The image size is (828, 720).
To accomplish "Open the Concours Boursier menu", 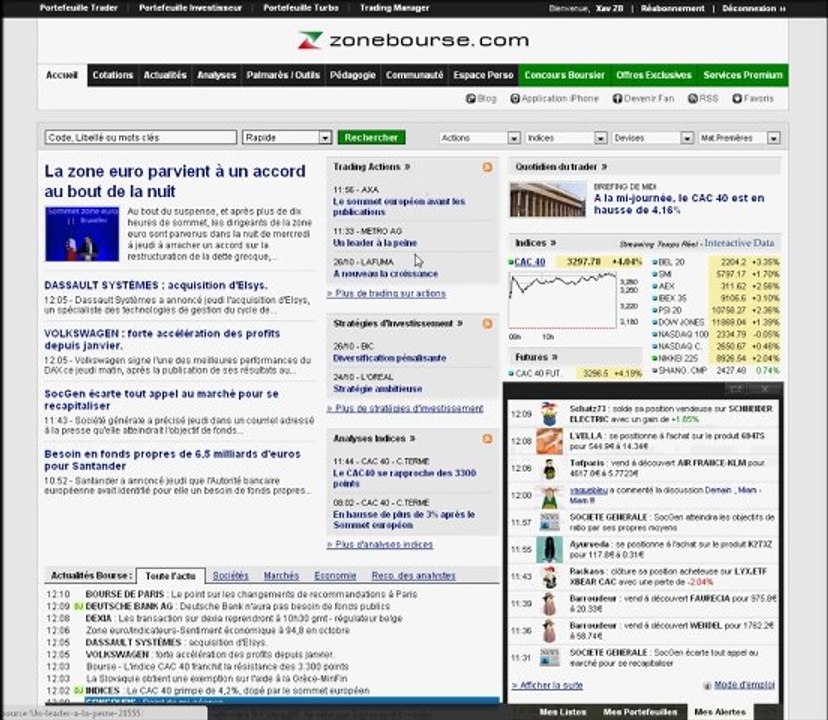I will pyautogui.click(x=564, y=75).
